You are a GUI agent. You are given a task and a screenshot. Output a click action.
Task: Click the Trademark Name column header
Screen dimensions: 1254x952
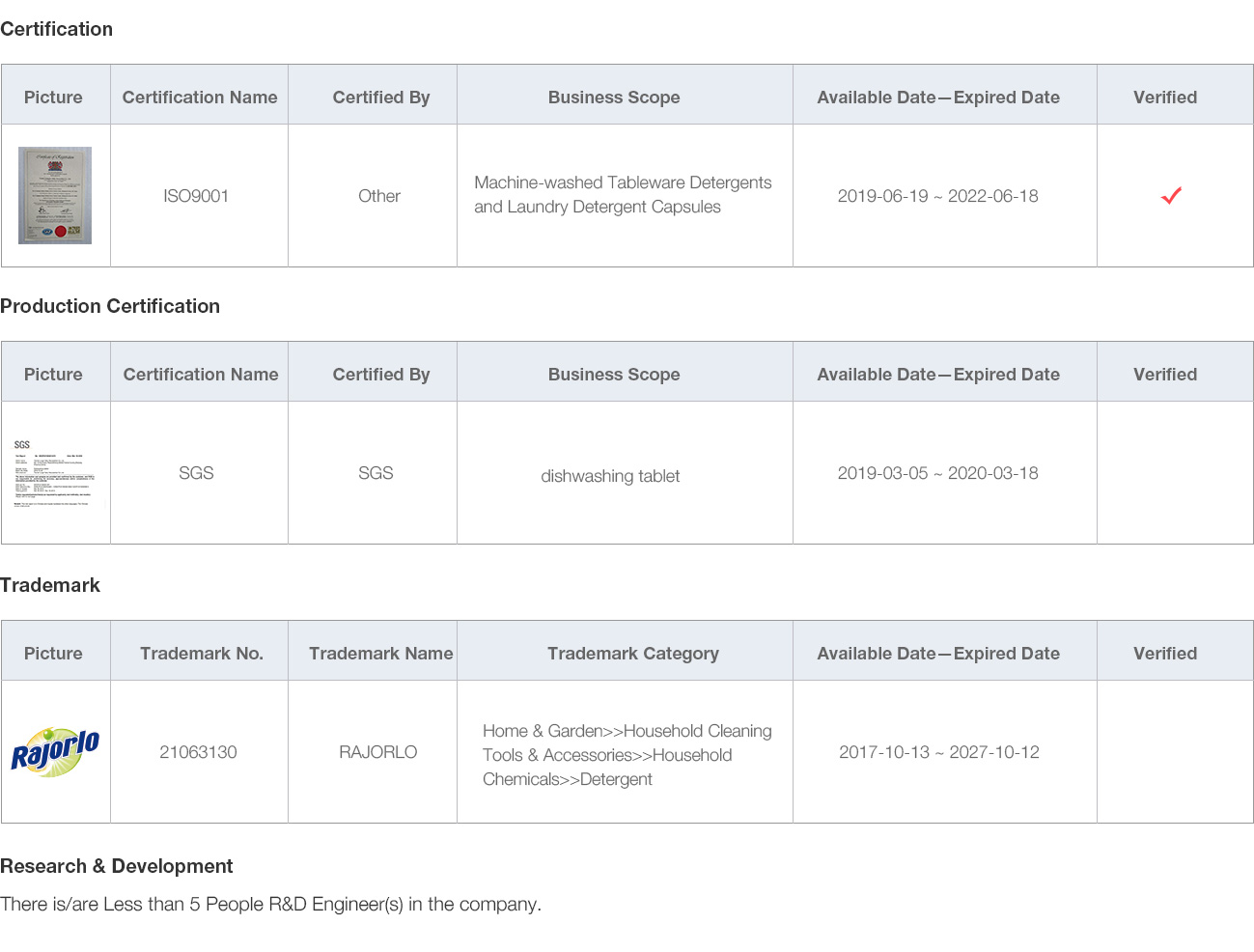pyautogui.click(x=381, y=654)
